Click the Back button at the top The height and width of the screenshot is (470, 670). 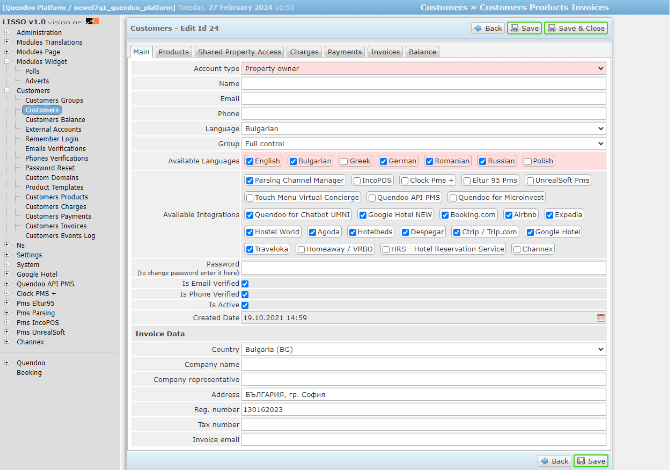point(488,28)
